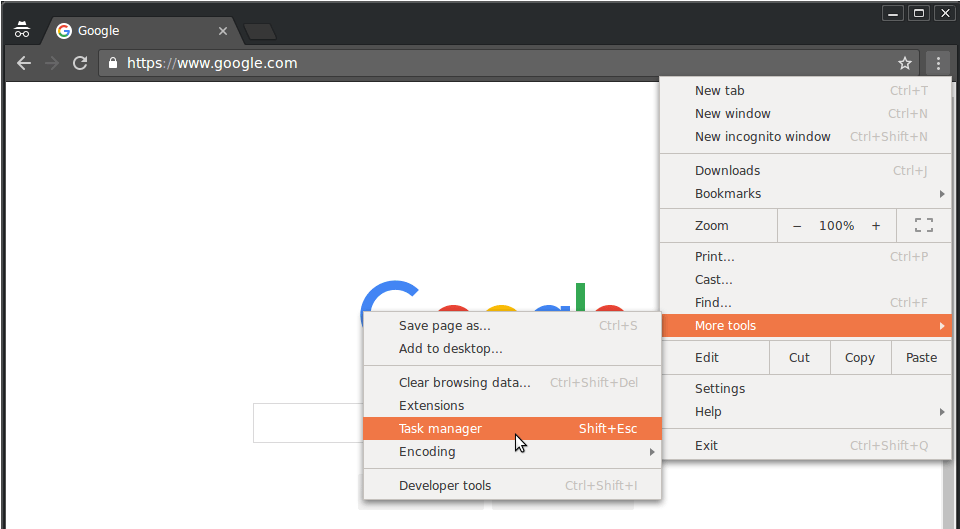Screen dimensions: 960x529
Task: Click the Copy button in the Edit row
Action: click(859, 358)
